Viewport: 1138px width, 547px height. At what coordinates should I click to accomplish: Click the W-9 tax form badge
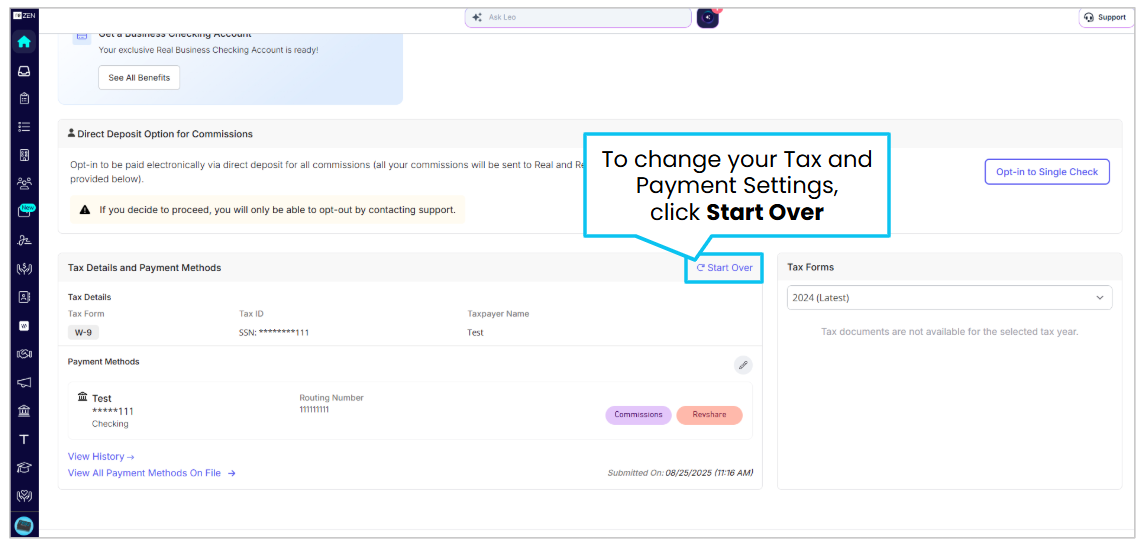83,333
